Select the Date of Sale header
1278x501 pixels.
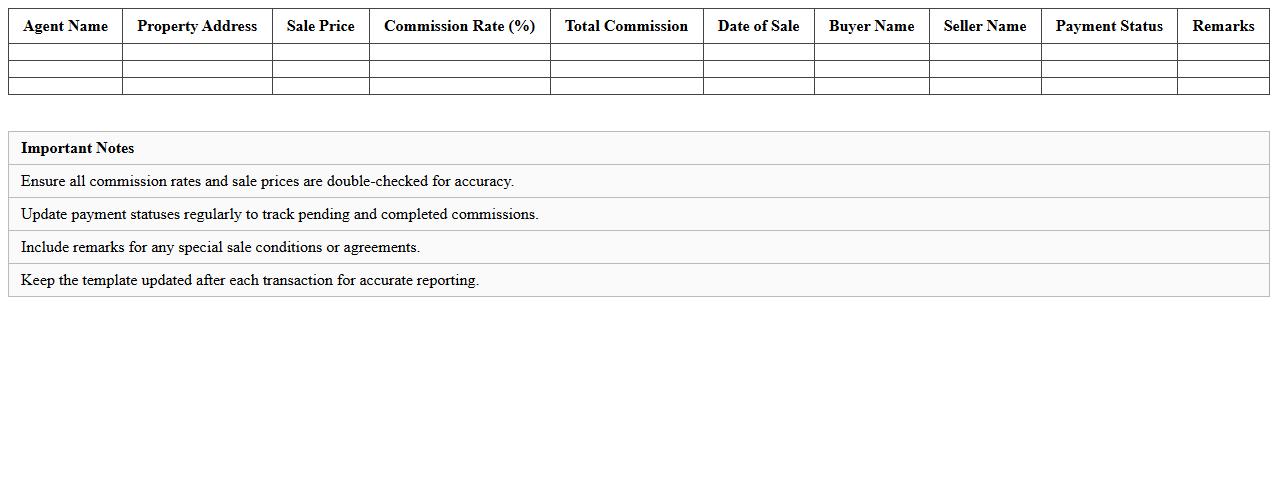(x=758, y=26)
